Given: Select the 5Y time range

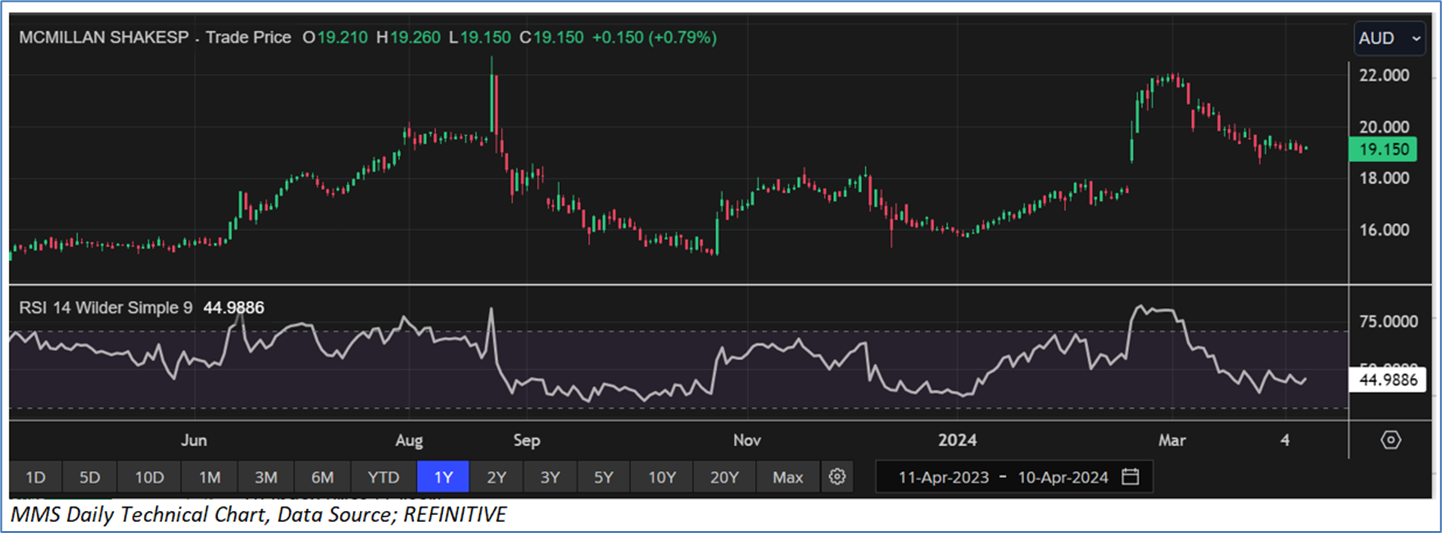Looking at the screenshot, I should tap(603, 477).
